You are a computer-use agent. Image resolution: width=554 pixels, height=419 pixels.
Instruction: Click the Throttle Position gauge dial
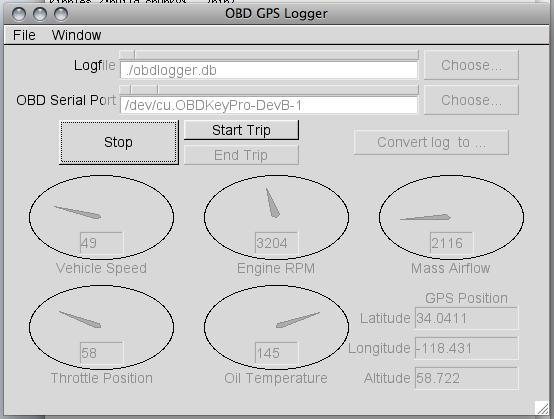[x=101, y=327]
